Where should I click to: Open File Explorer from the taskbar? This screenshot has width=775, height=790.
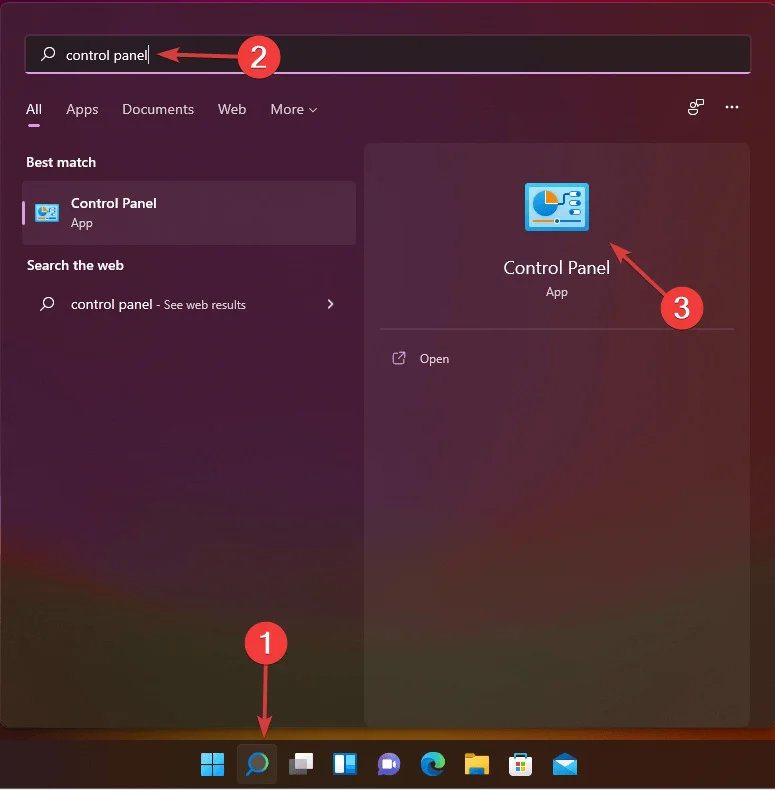[477, 764]
